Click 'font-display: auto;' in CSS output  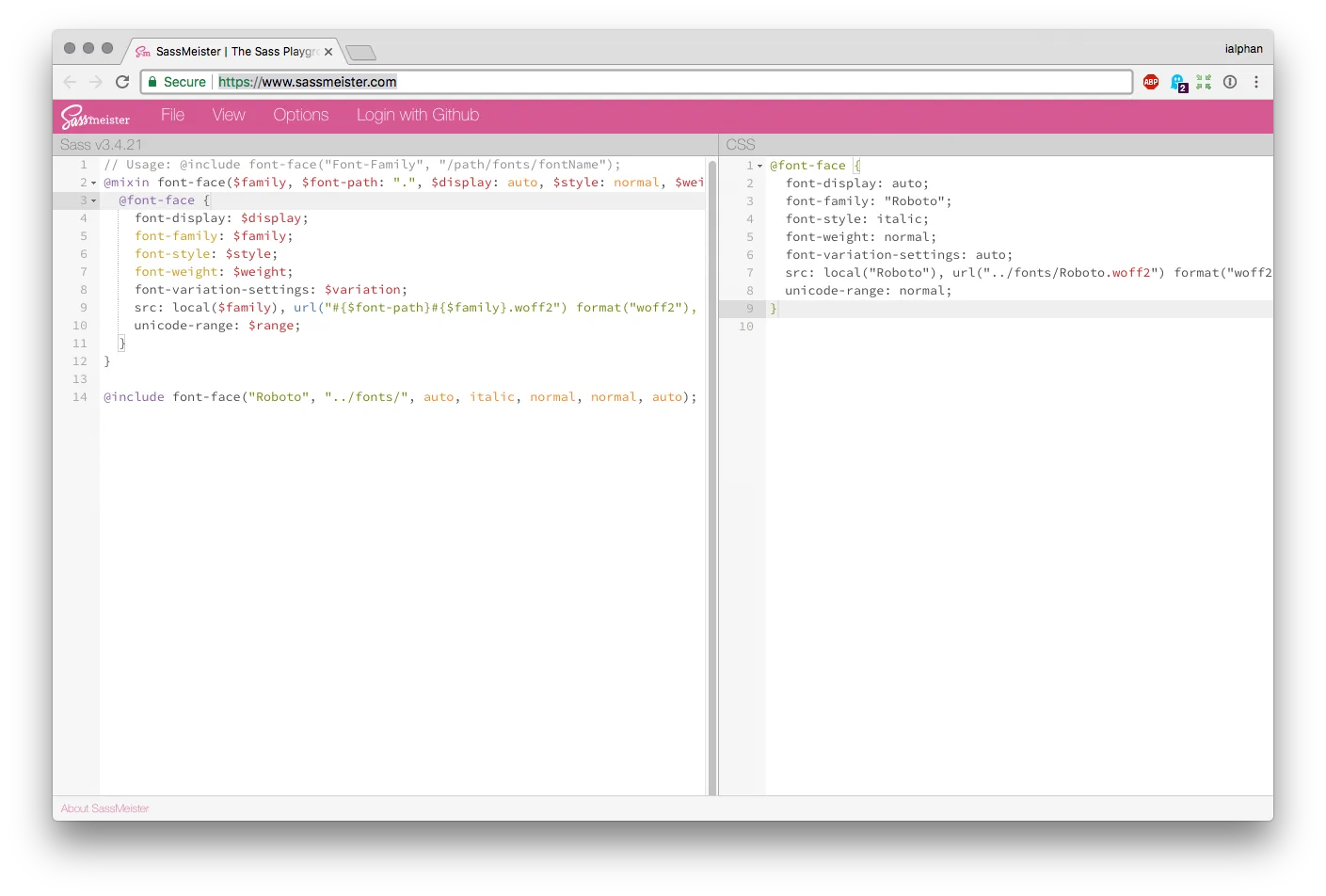(x=857, y=184)
